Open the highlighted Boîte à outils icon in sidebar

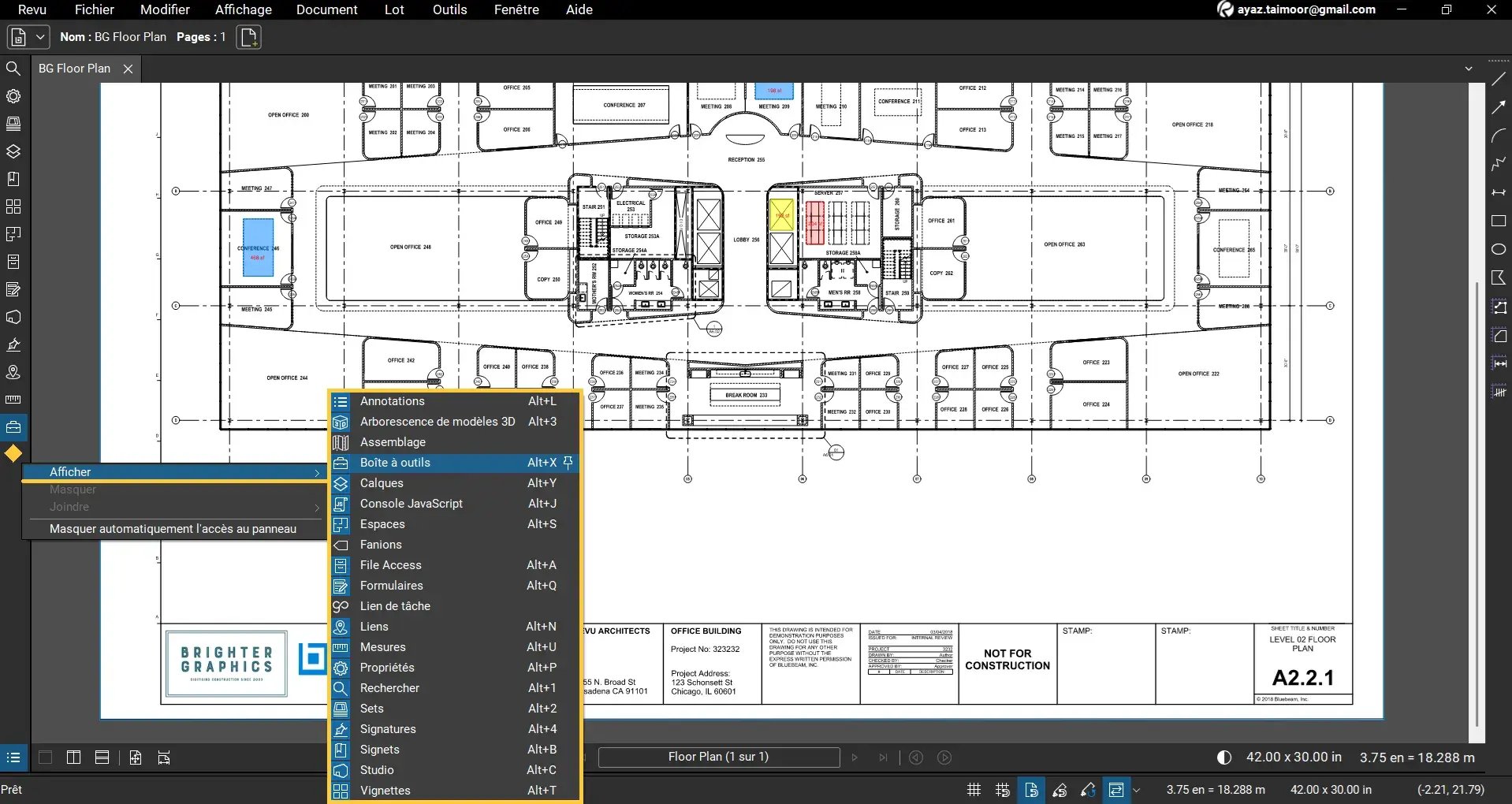[x=13, y=427]
